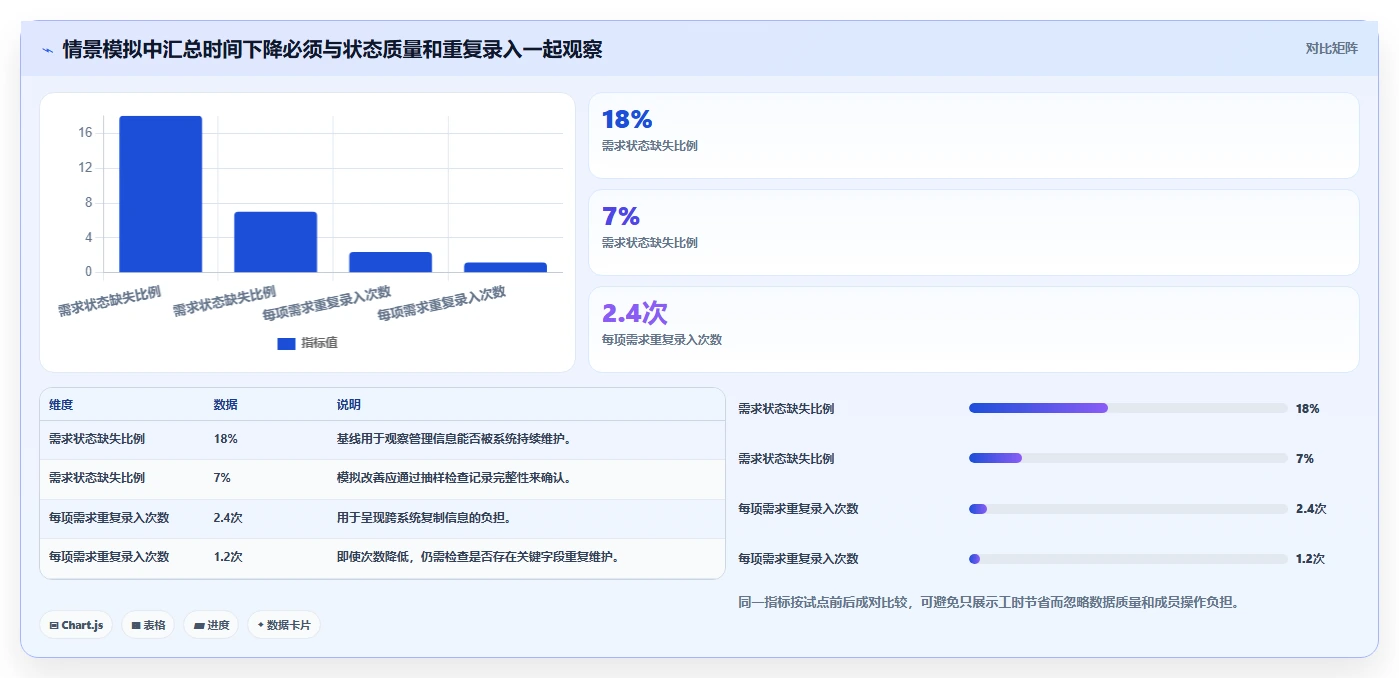
Task: Select the 数据卡片 tag
Action: point(284,625)
